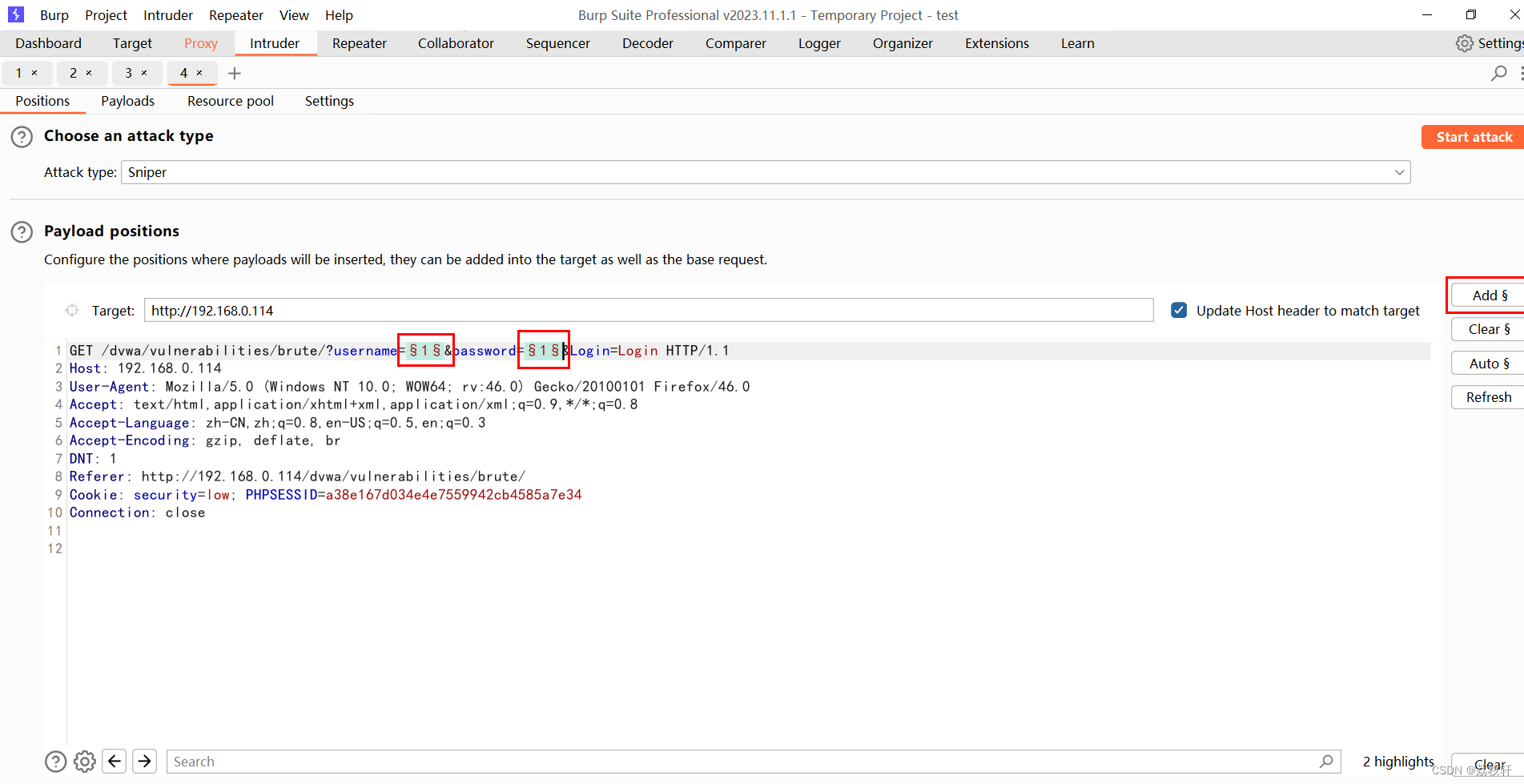Open the Help menu
The width and height of the screenshot is (1524, 784).
click(339, 15)
